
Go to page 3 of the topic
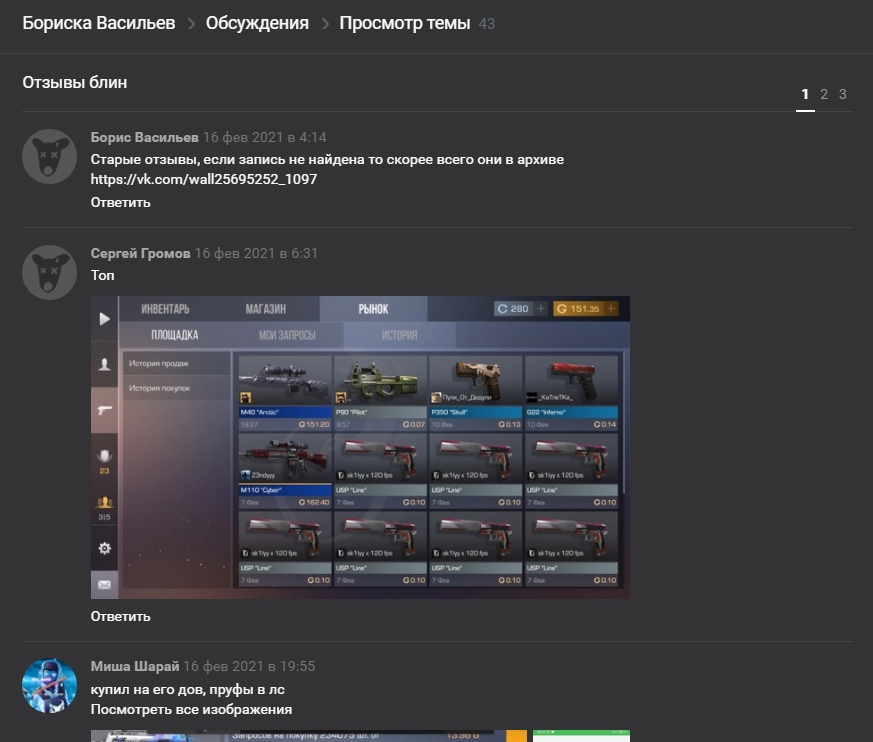[843, 94]
